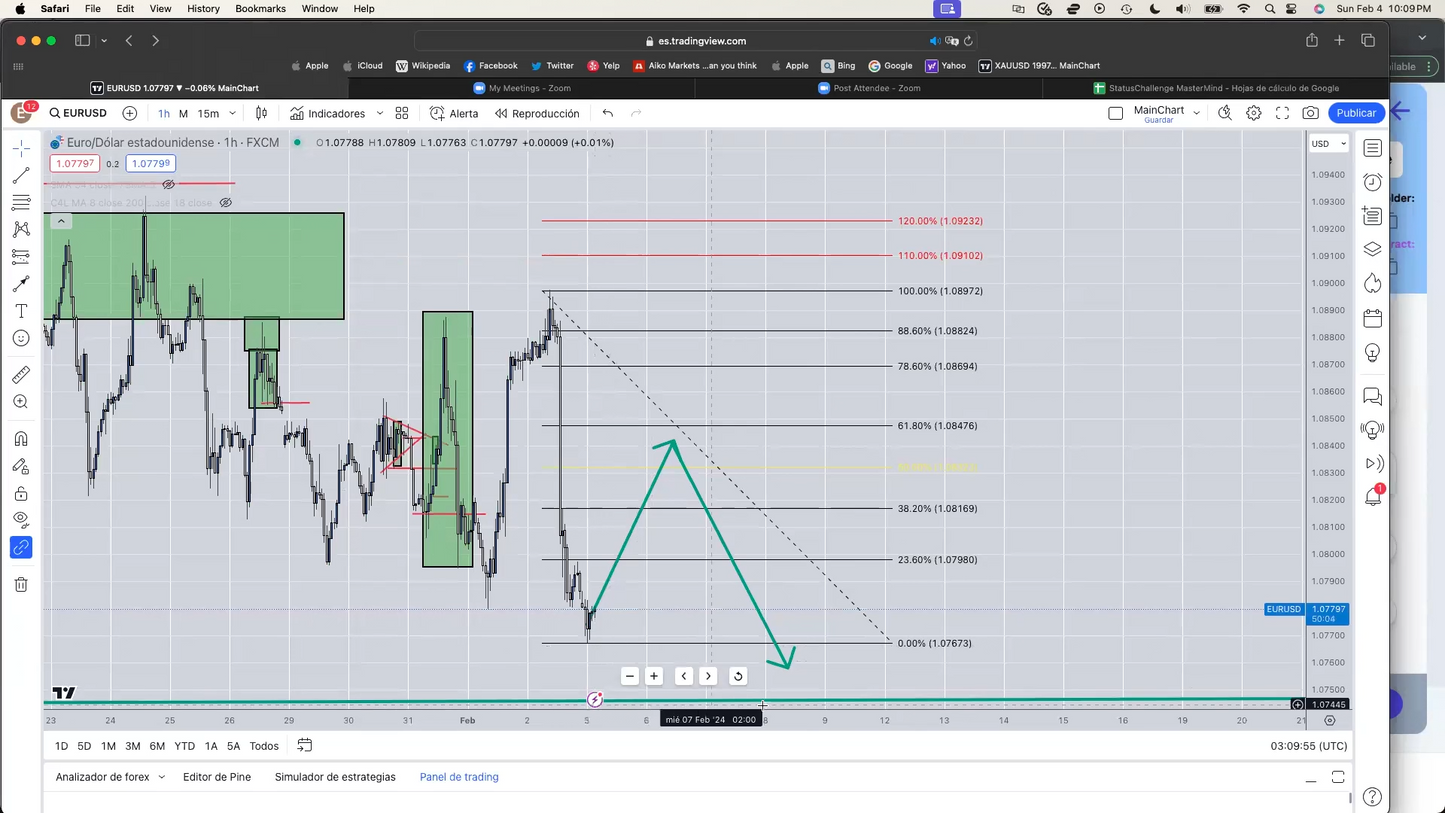The height and width of the screenshot is (813, 1445).
Task: Expand the favorite indicators dropdown arrow
Action: tap(380, 113)
